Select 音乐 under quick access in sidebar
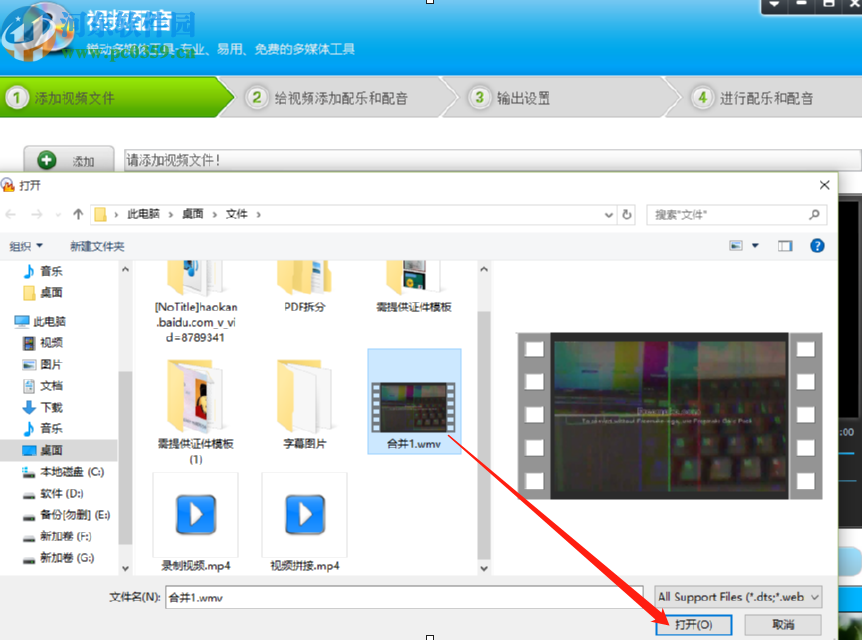862x640 pixels. [x=43, y=271]
